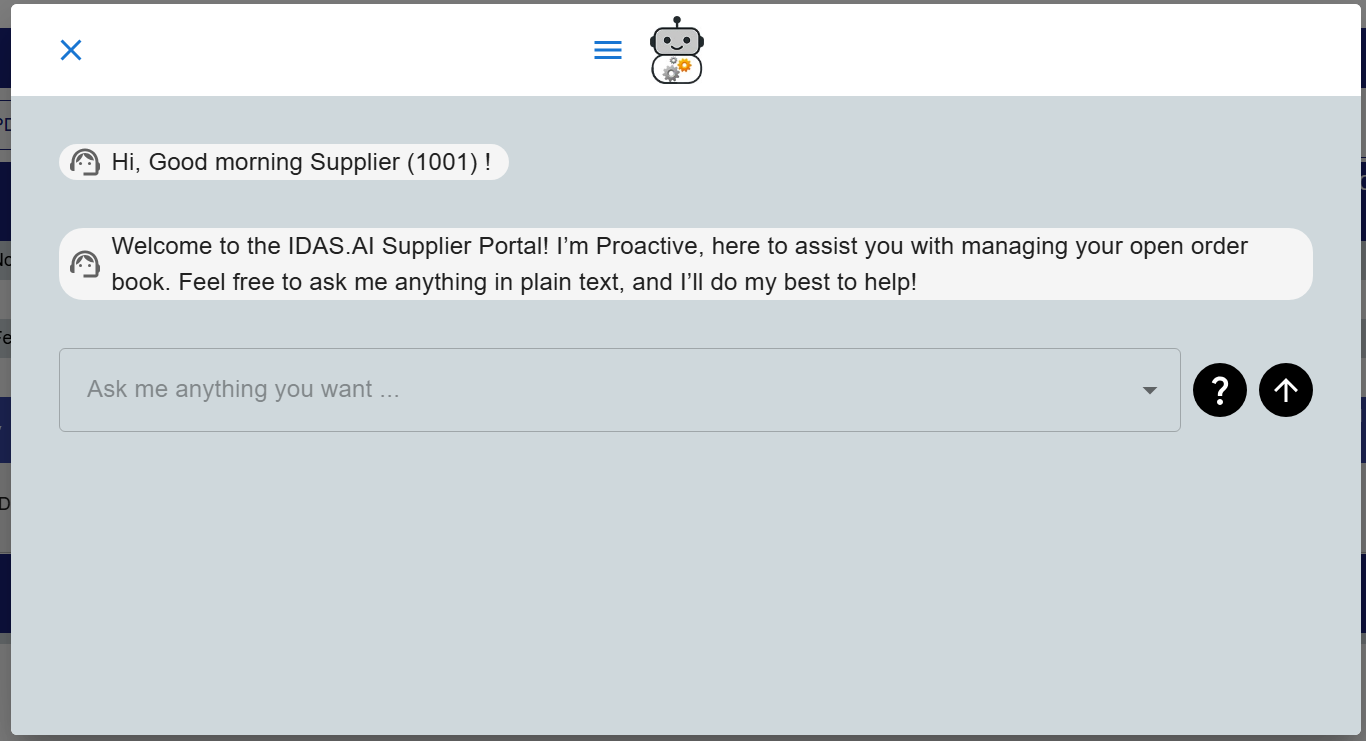Click the Proactive robot mascot logo

677,48
